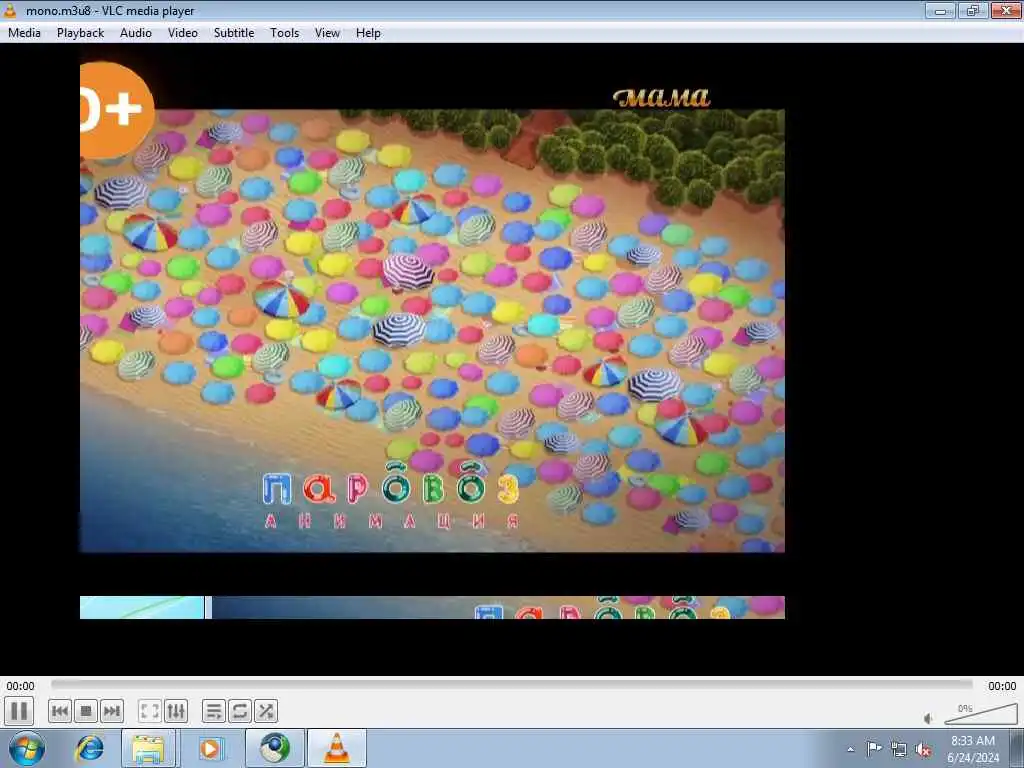Click muted volume tray icon
The height and width of the screenshot is (768, 1024).
coord(923,749)
